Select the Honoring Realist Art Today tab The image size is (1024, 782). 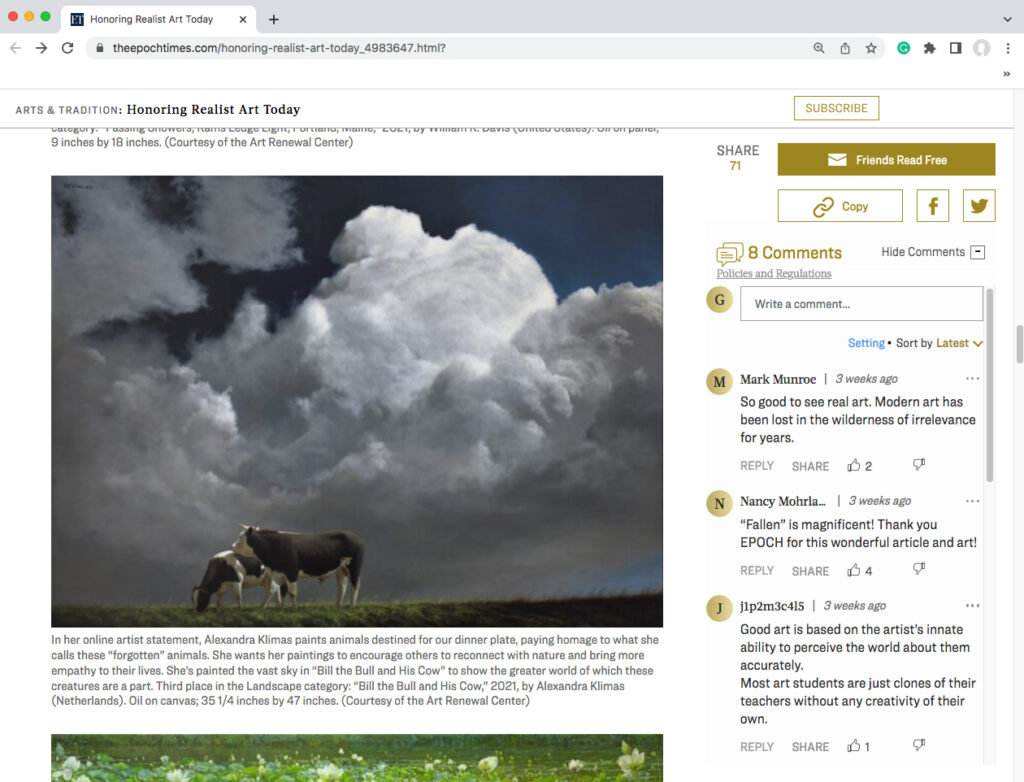150,19
